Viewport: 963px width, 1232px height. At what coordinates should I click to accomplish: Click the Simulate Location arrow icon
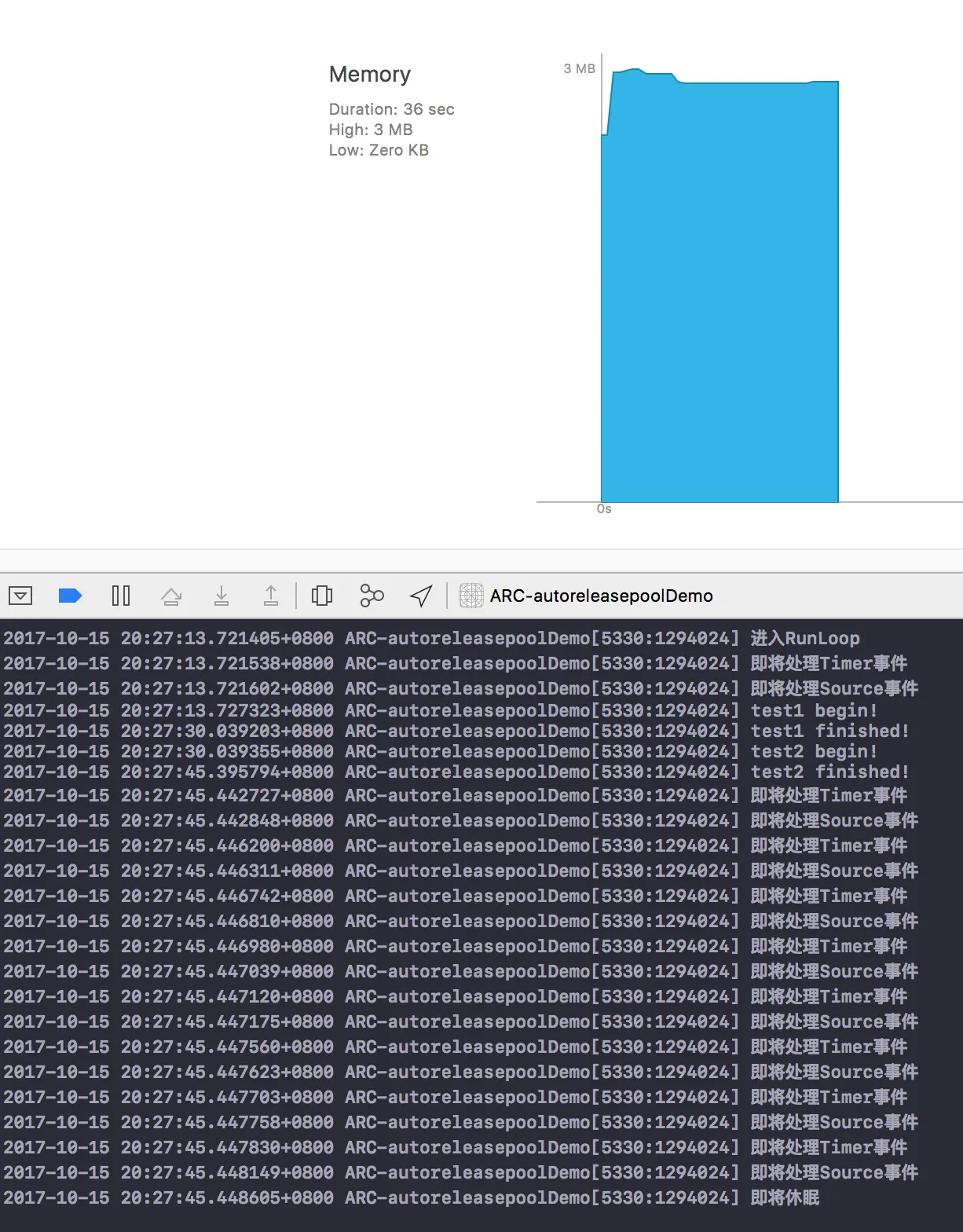tap(421, 596)
